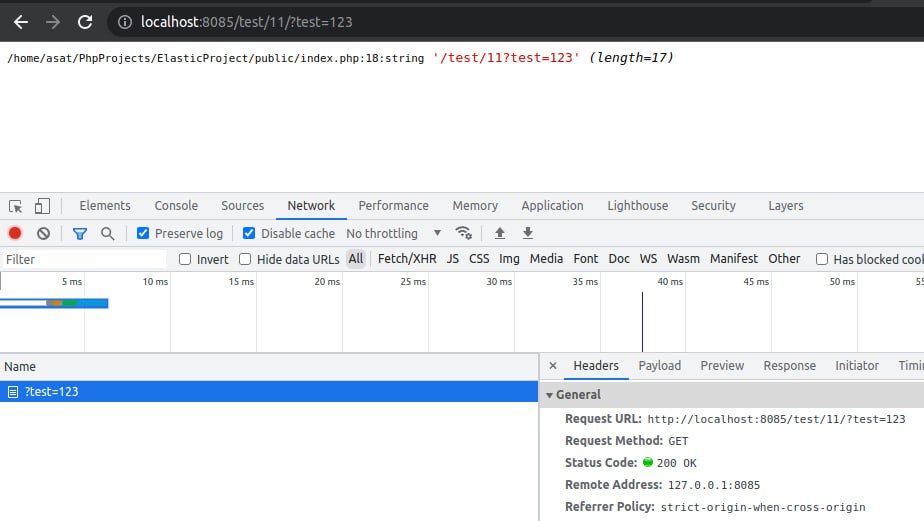Click the Remote Address 127.0.0.1:8085 value

point(714,485)
